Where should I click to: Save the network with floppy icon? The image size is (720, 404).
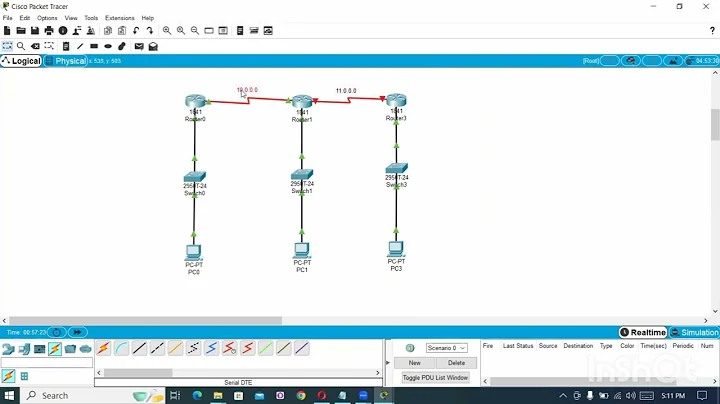35,31
